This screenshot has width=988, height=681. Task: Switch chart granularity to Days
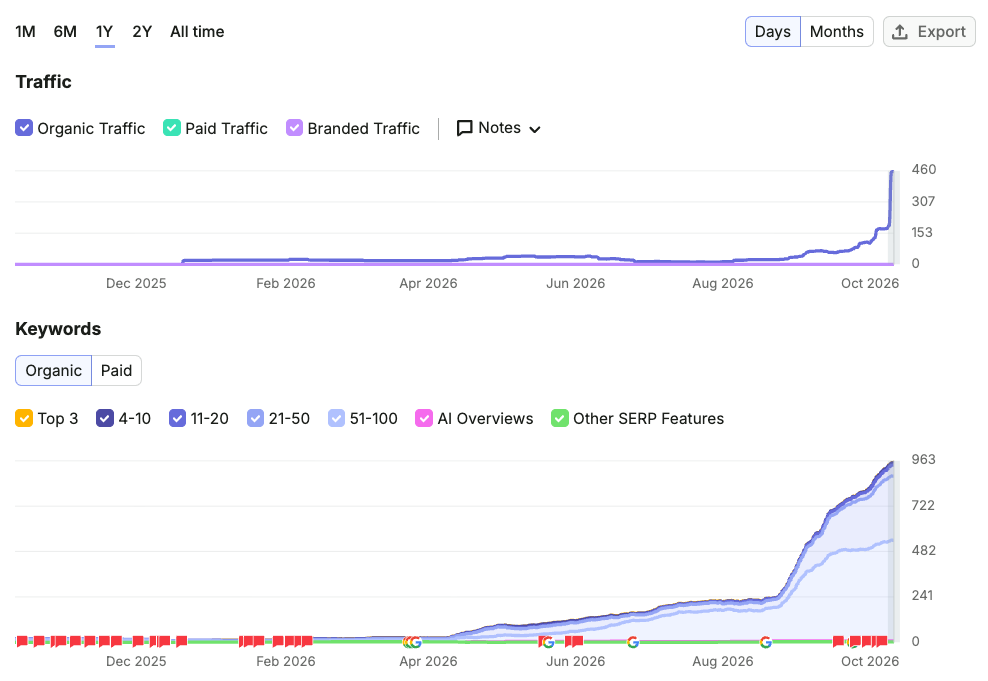[773, 31]
